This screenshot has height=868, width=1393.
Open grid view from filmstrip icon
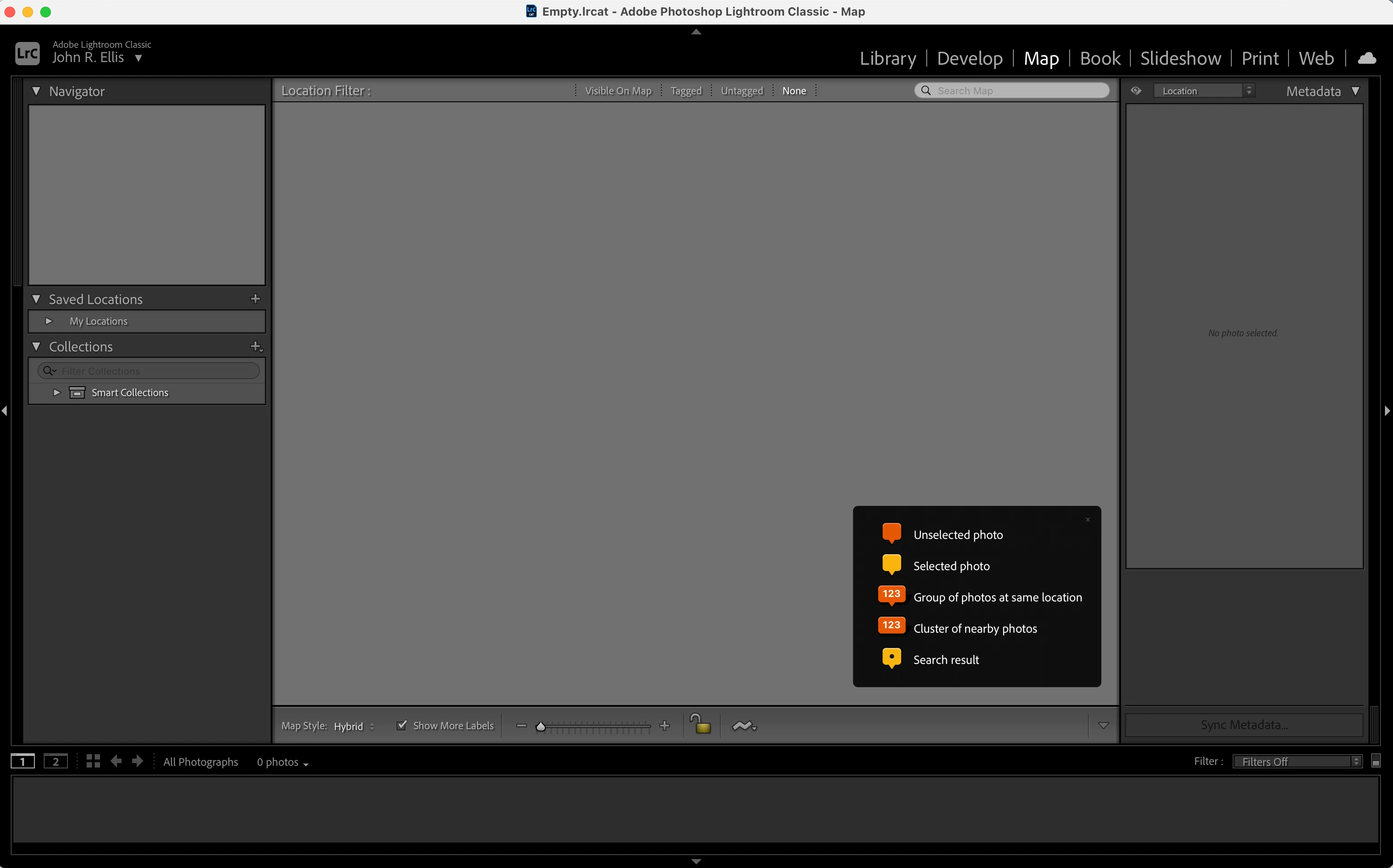tap(93, 761)
